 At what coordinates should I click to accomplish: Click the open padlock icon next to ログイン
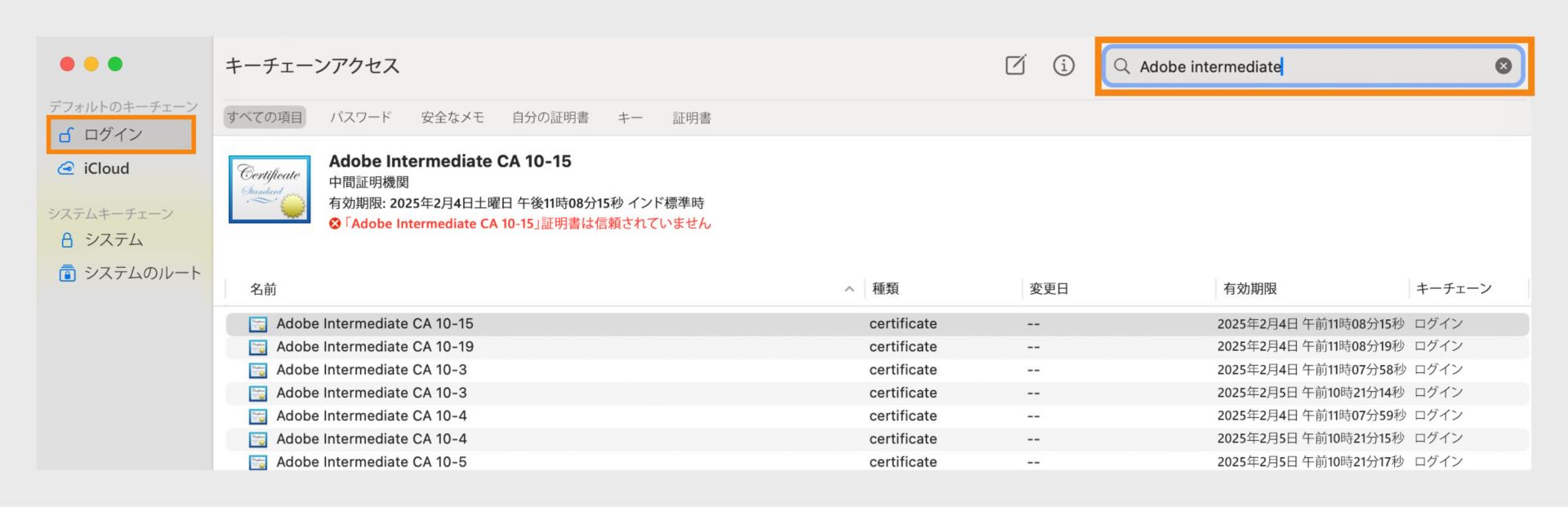[x=66, y=135]
